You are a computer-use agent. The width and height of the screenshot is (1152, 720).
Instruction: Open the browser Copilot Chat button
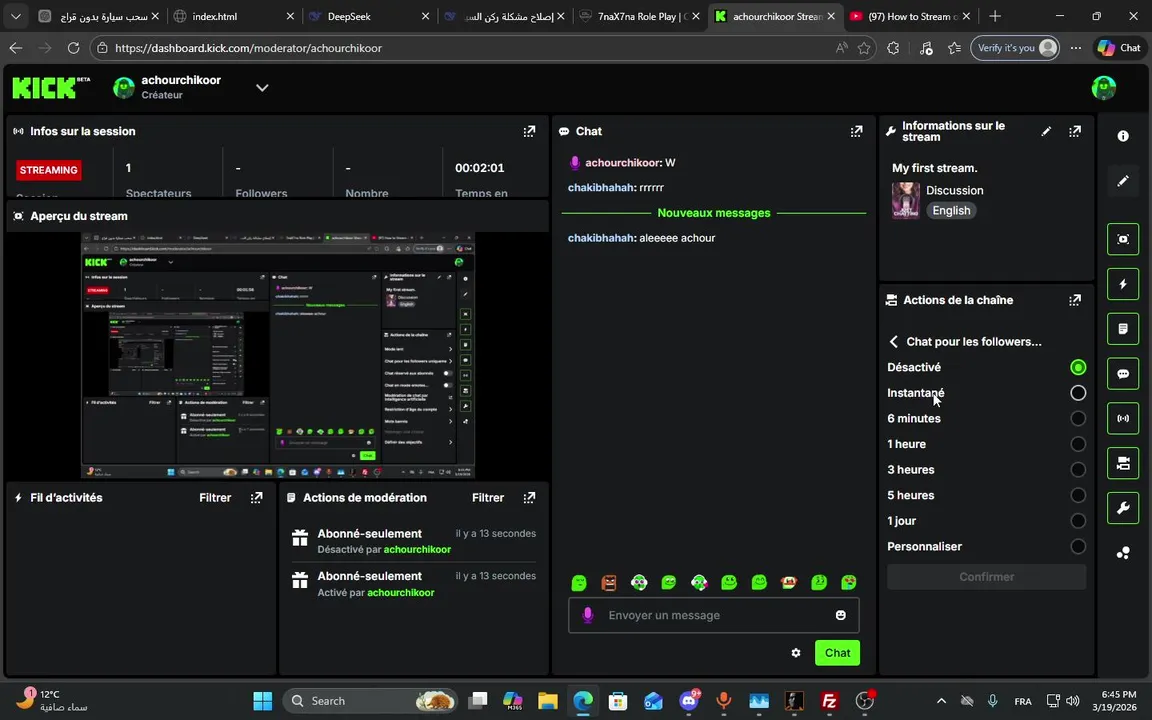tap(1119, 48)
